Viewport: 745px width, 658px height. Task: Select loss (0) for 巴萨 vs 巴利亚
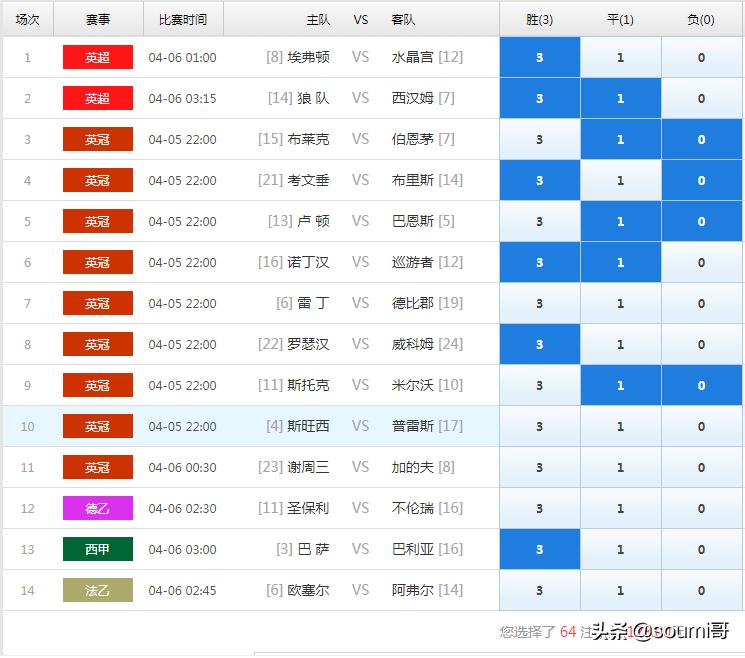tap(701, 550)
